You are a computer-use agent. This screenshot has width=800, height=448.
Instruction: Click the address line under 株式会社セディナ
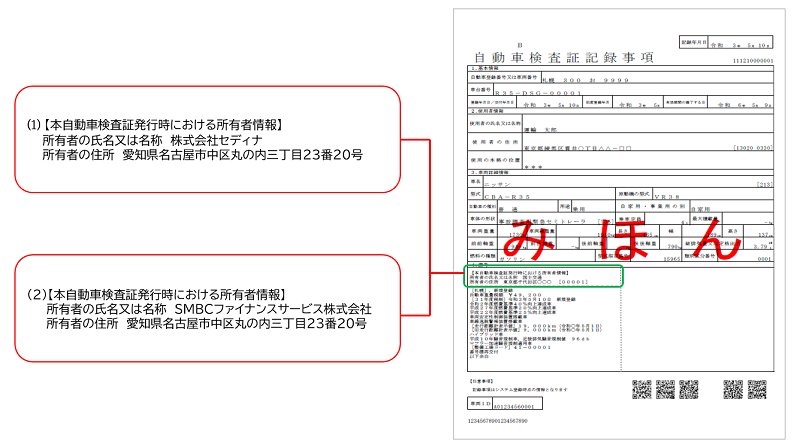click(x=203, y=155)
